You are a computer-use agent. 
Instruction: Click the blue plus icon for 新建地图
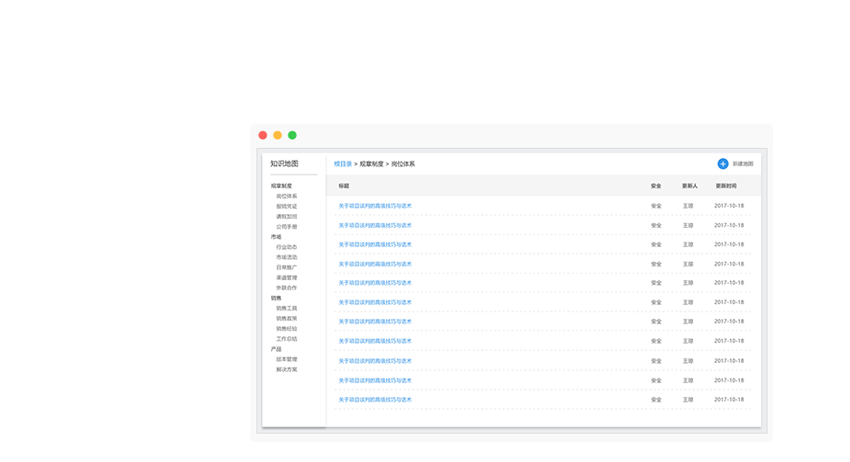pyautogui.click(x=723, y=164)
